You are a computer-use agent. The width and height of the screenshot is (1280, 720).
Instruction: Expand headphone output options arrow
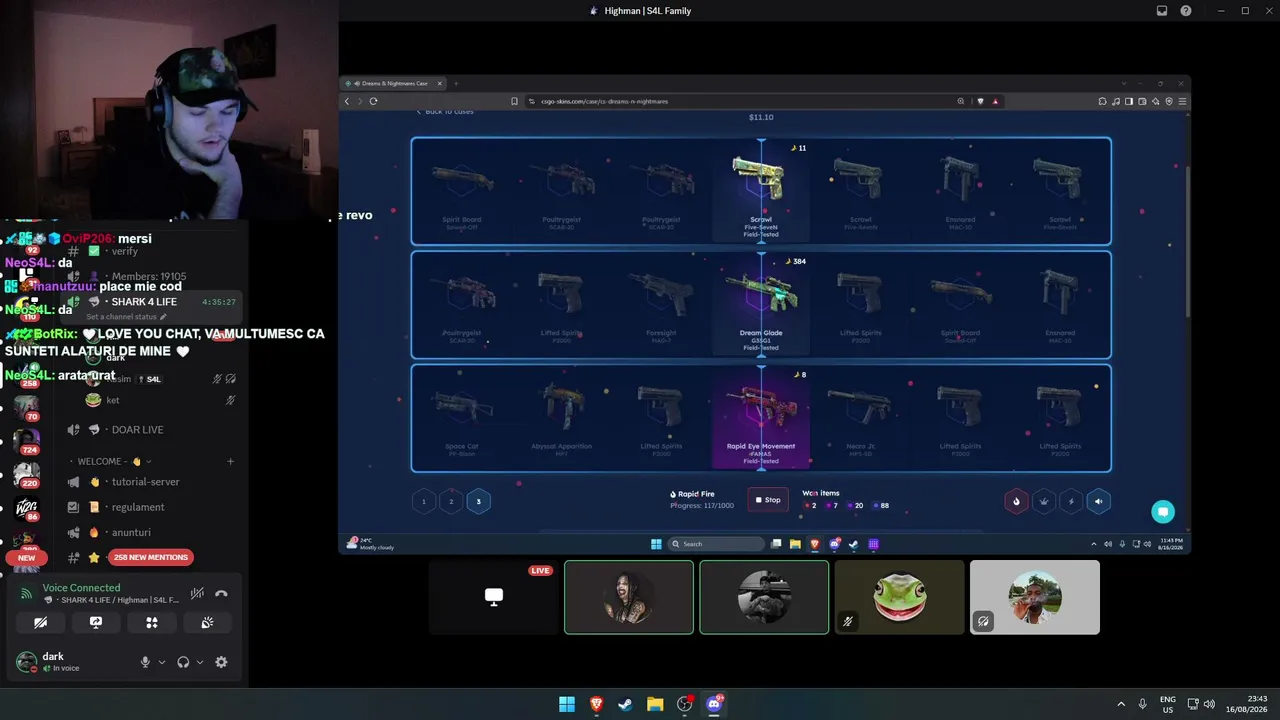pyautogui.click(x=200, y=662)
